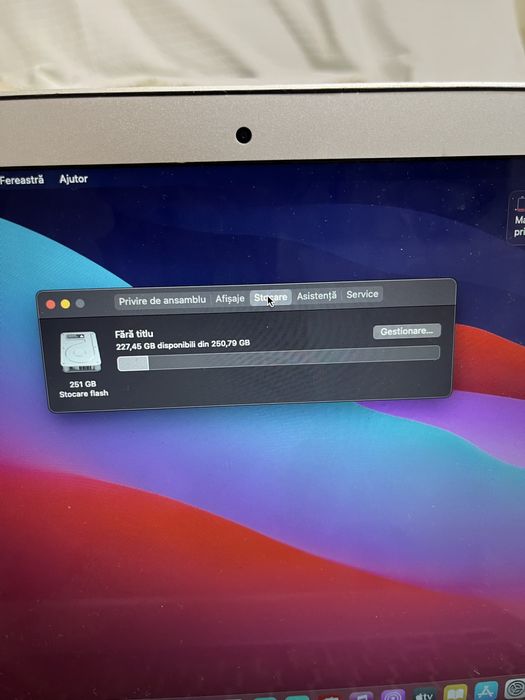Open the Asistență tab

point(317,296)
